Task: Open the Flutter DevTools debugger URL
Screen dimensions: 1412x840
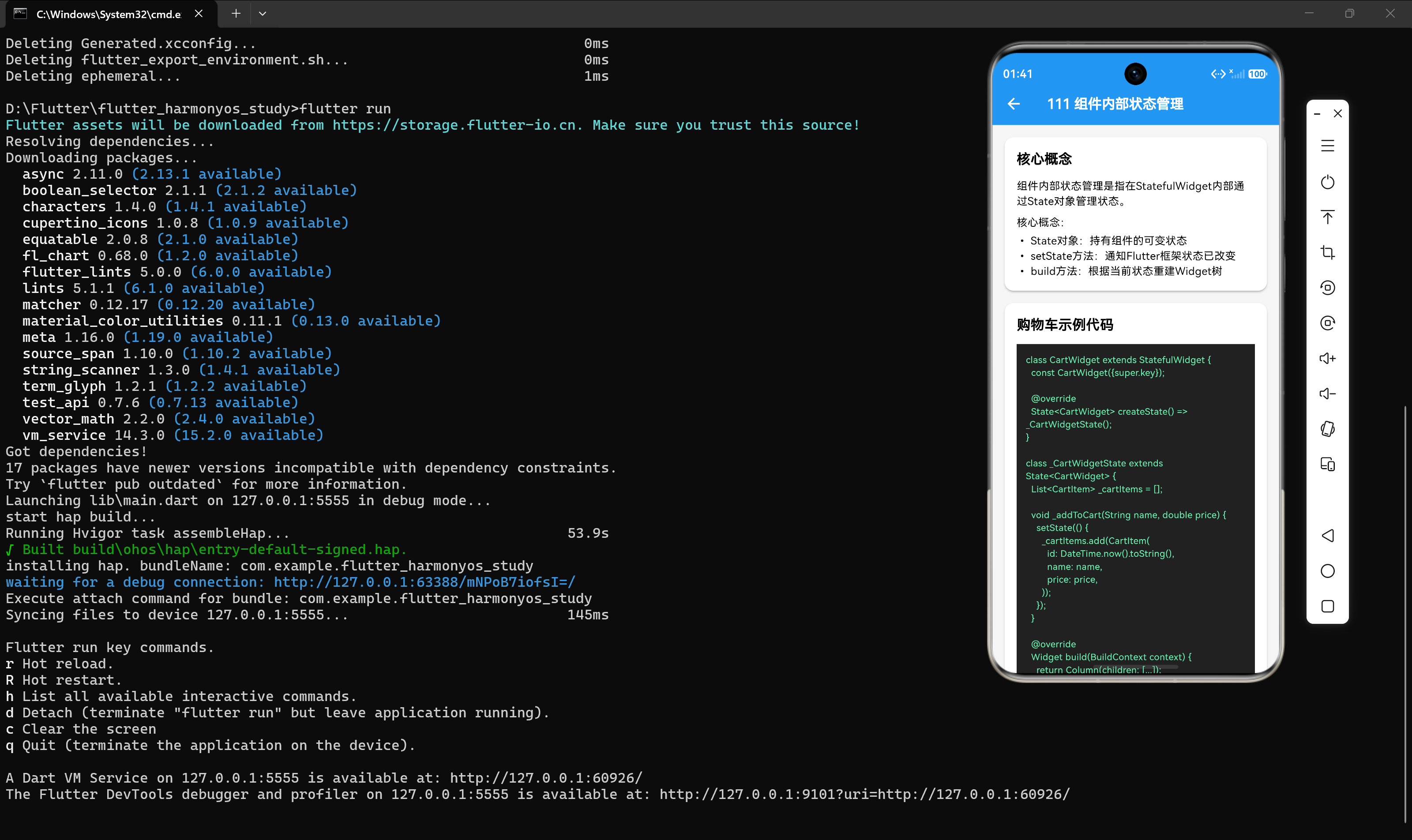Action: [864, 794]
